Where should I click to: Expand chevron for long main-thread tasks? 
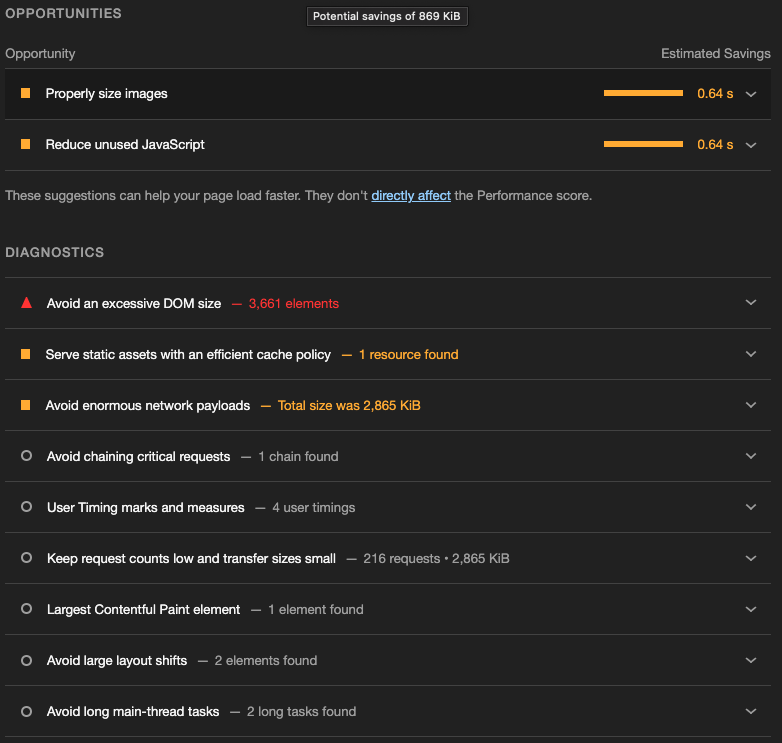click(751, 711)
